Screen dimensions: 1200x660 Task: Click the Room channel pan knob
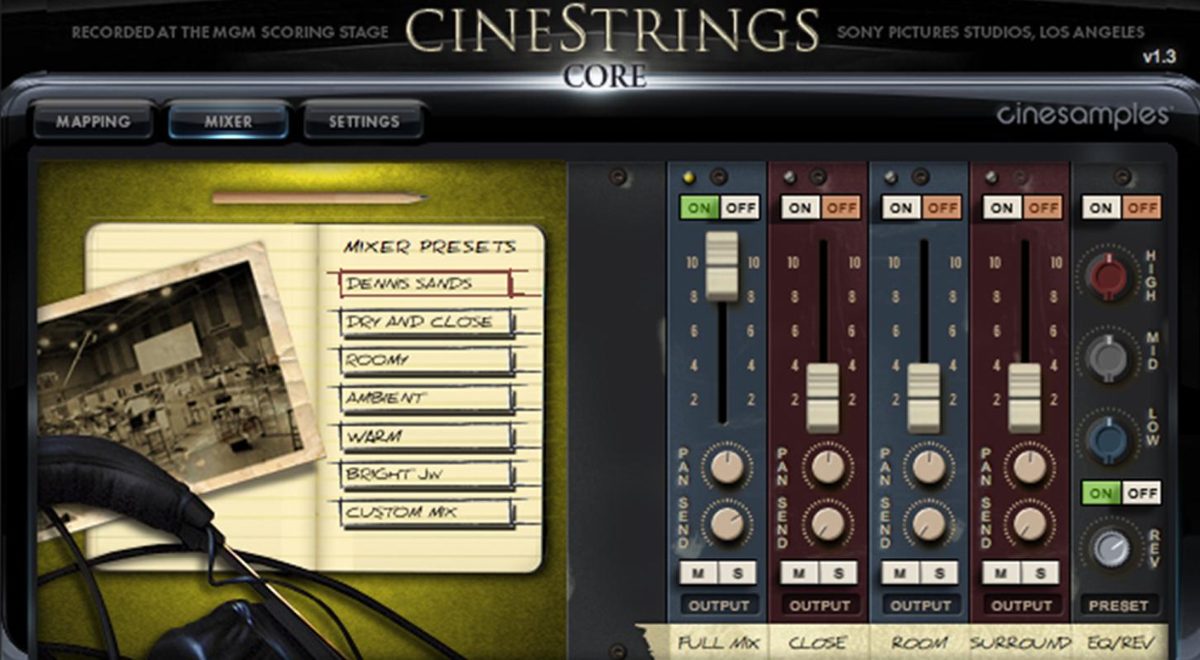929,465
